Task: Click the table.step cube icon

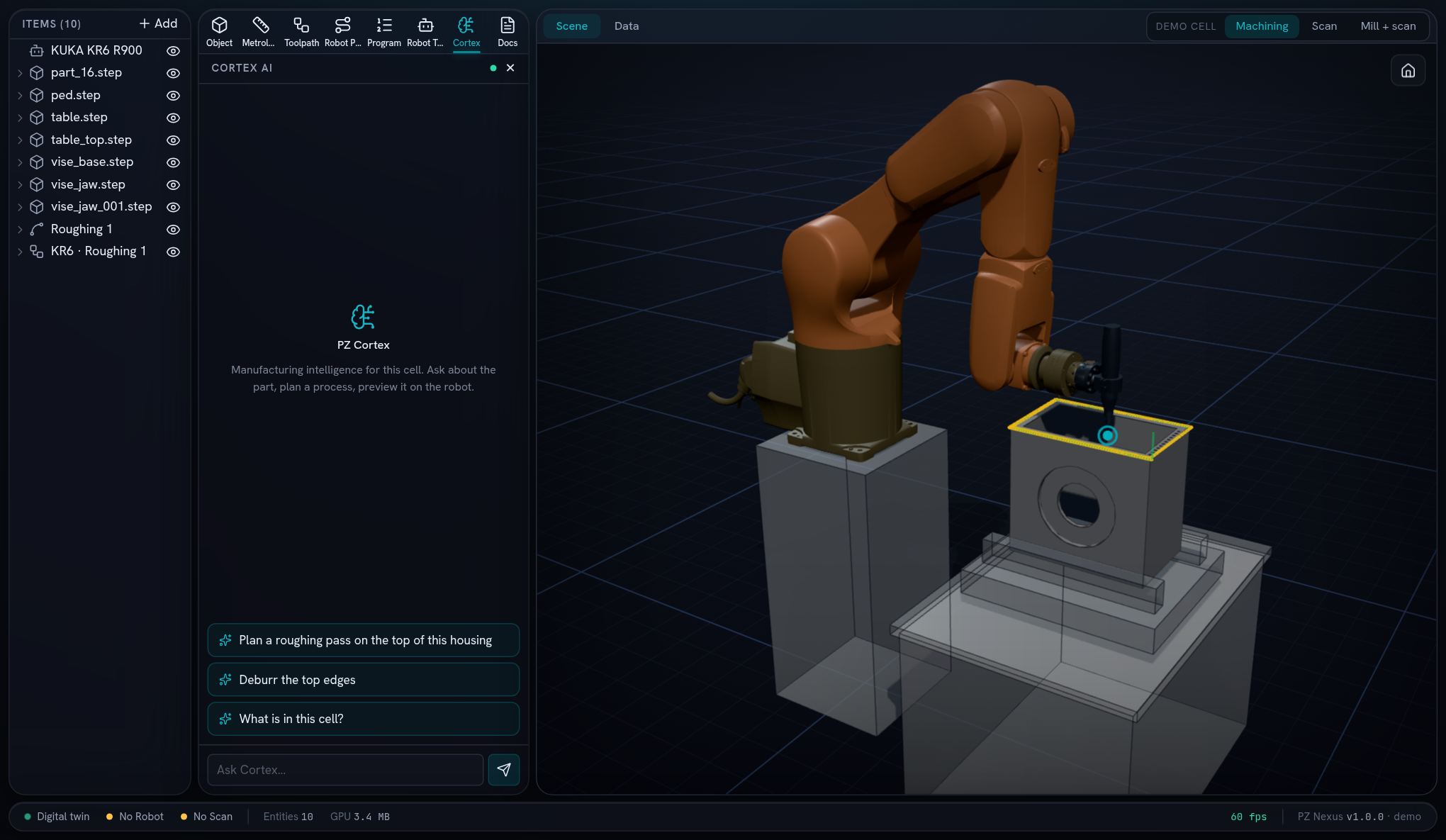Action: (x=37, y=118)
